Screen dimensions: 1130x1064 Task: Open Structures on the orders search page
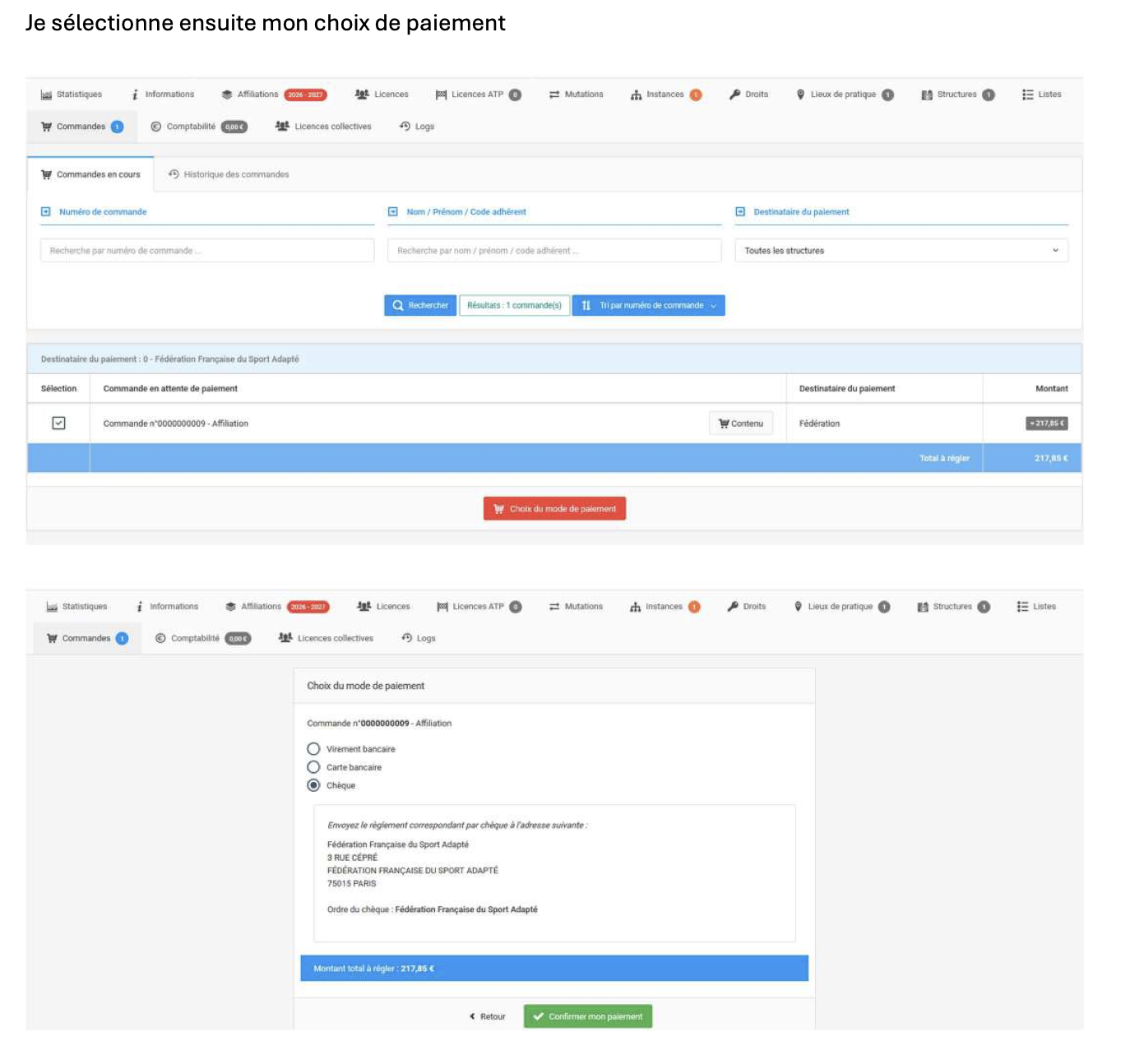[x=957, y=95]
